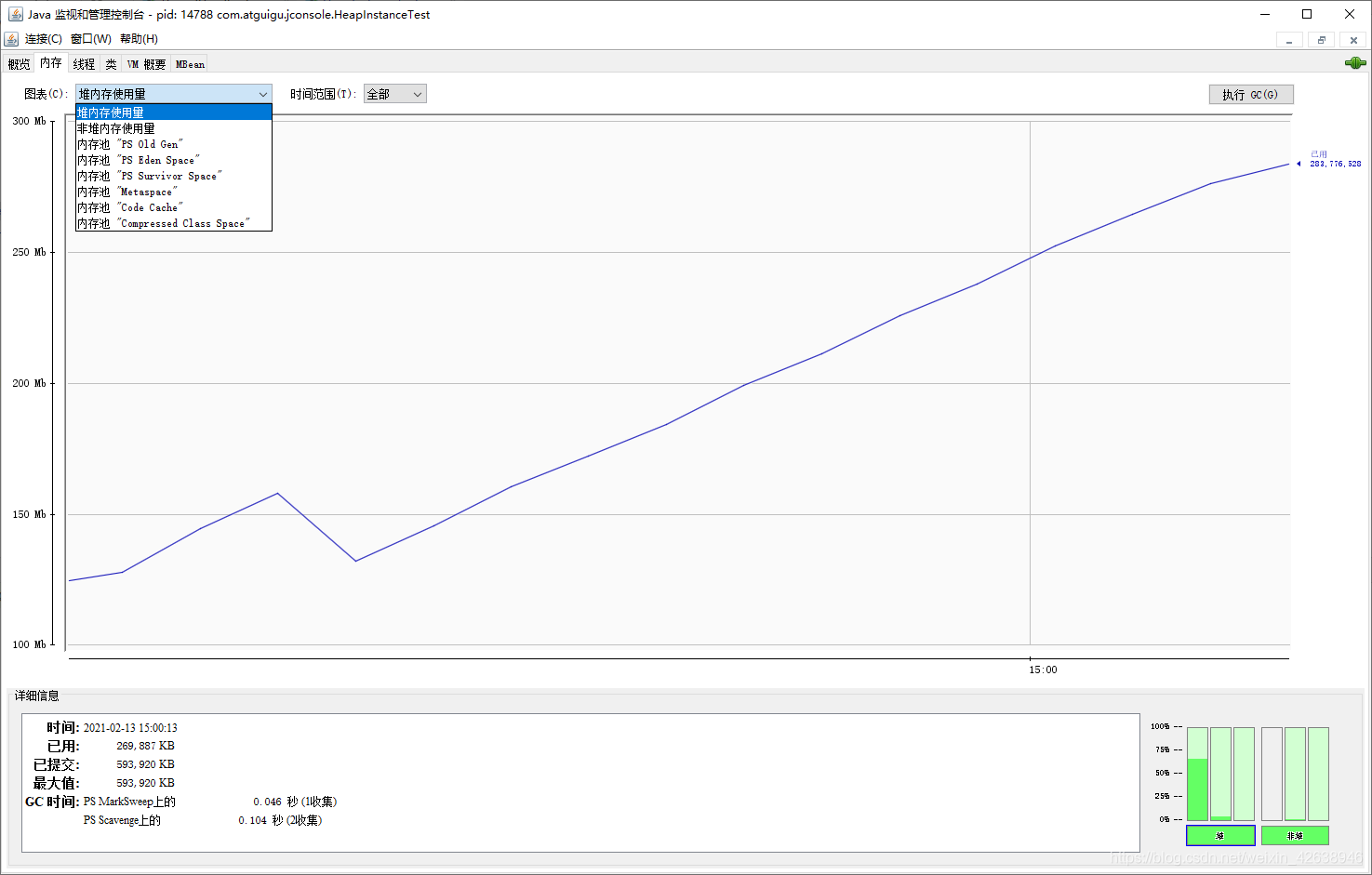Viewport: 1372px width, 875px height.
Task: Minimize the inner JConsole connection frame
Action: coord(1289,40)
